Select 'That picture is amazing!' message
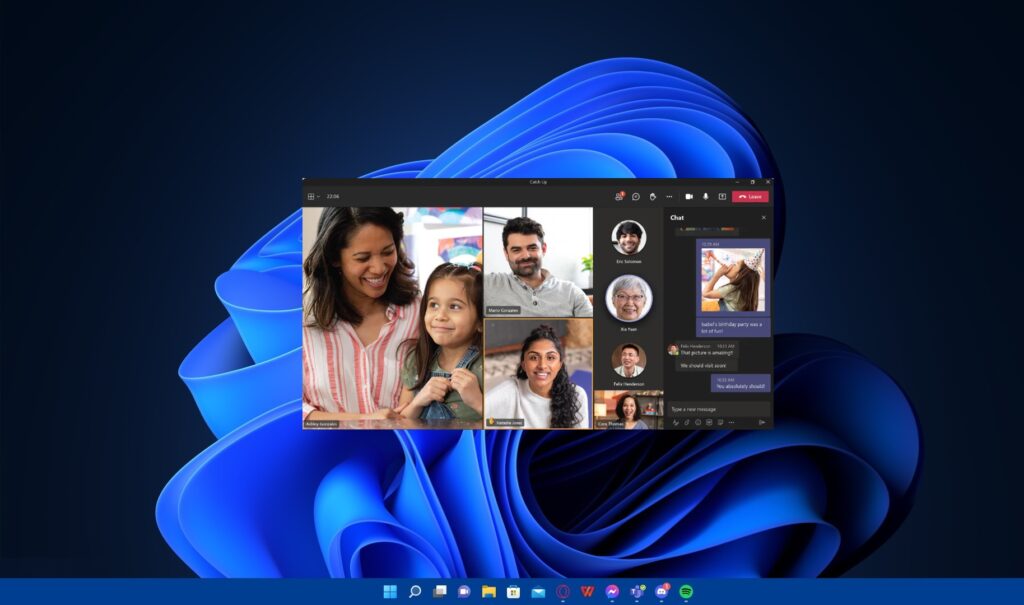Viewport: 1024px width, 605px height. 707,353
